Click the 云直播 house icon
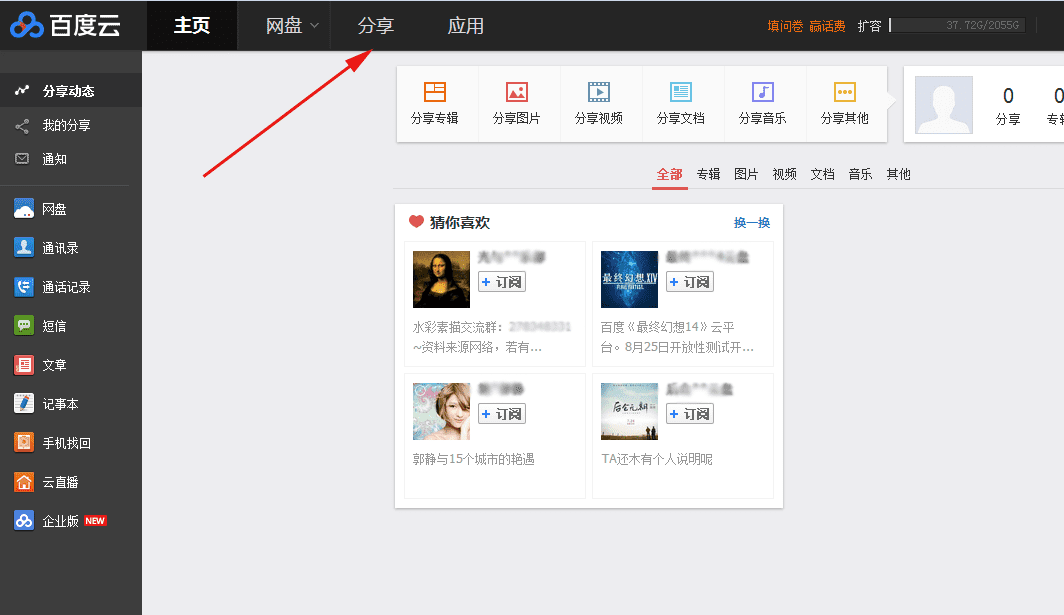 point(24,482)
